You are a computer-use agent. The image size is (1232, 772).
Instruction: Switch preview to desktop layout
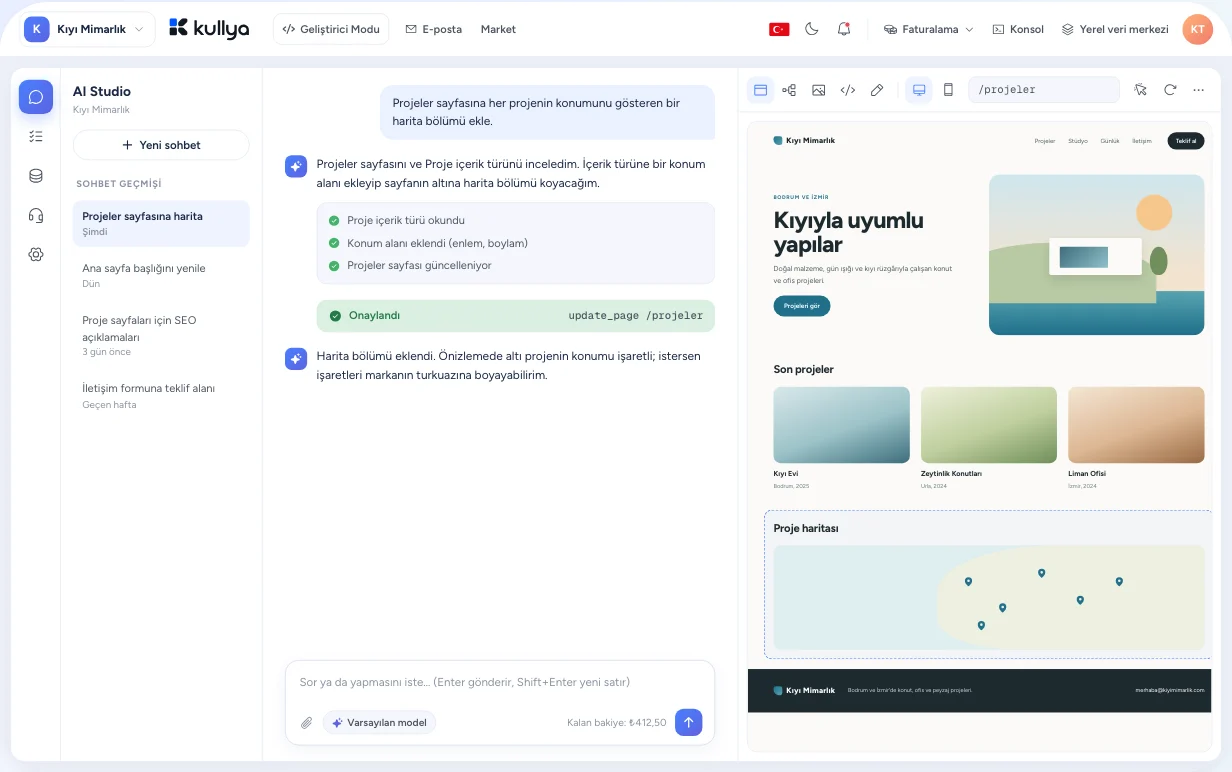tap(919, 90)
